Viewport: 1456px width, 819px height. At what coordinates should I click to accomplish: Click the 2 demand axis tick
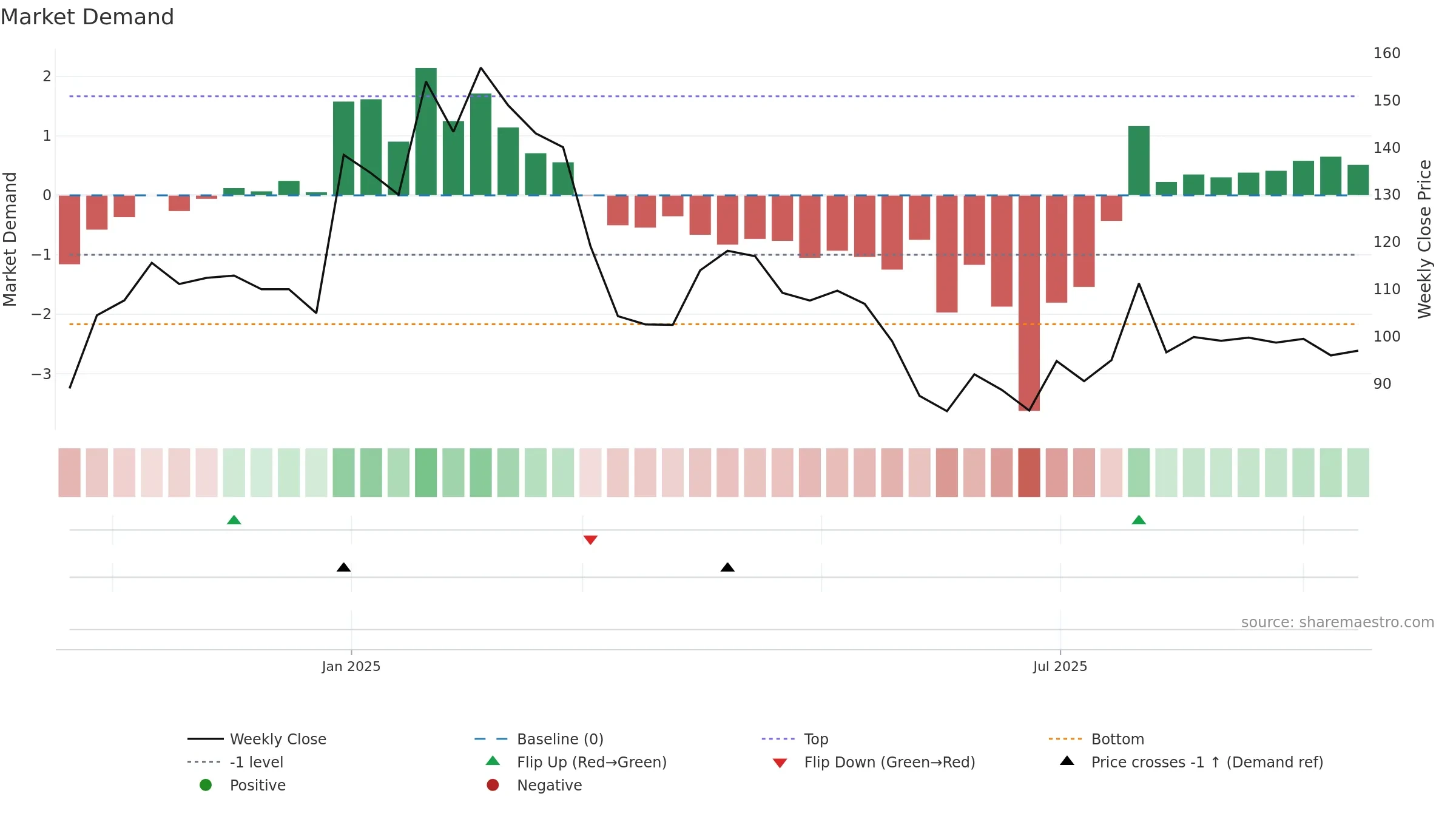click(47, 76)
